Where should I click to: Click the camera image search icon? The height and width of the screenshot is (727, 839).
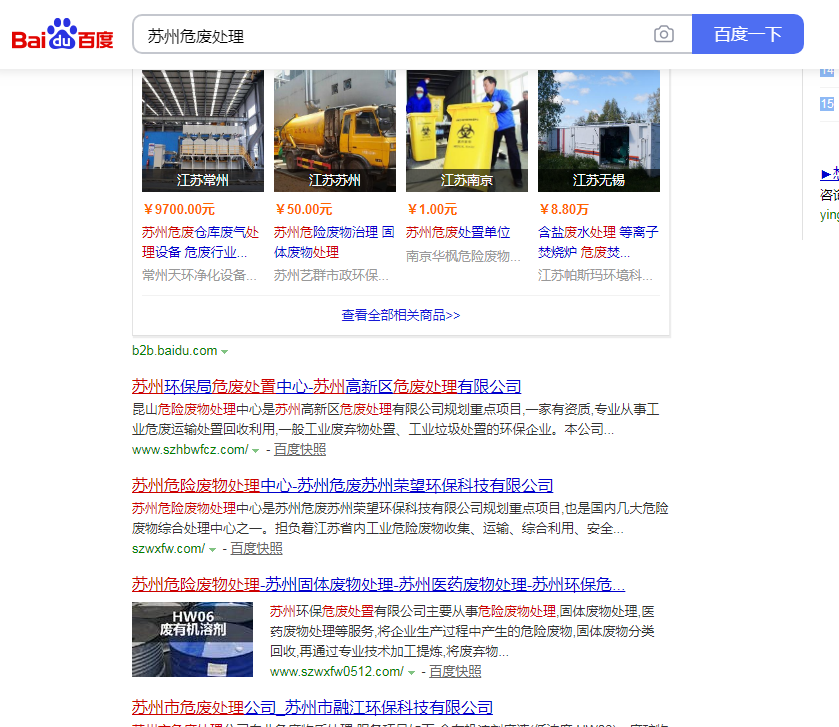(x=664, y=35)
